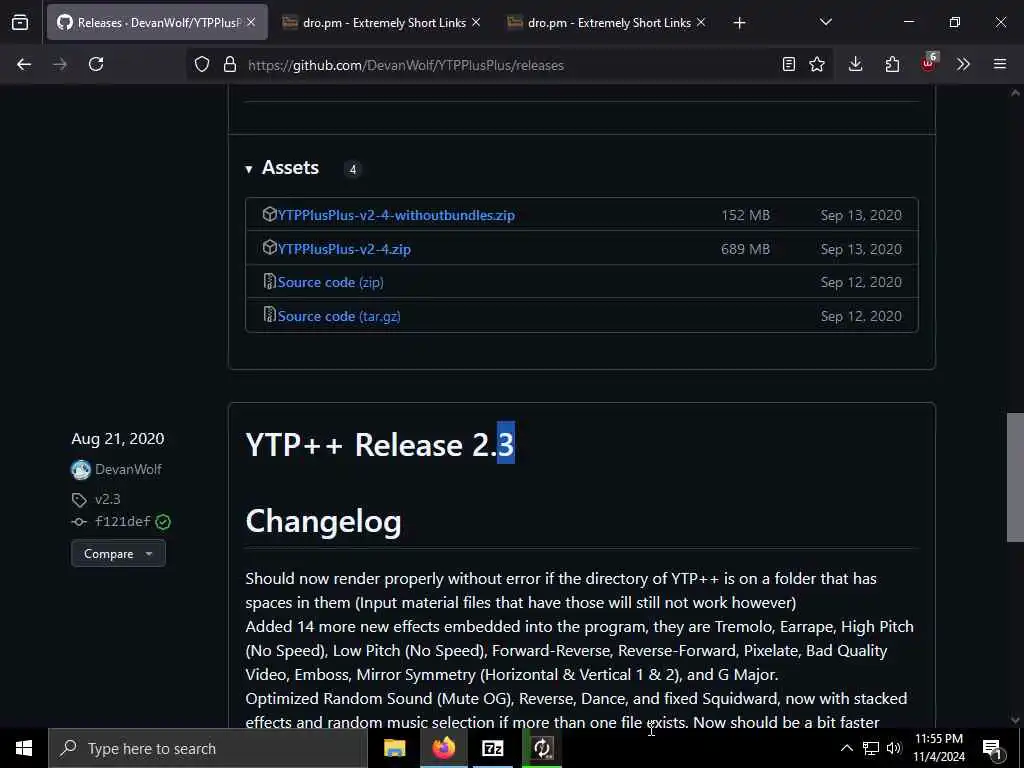Show verified commit green check badge
Viewport: 1024px width, 768px height.
click(163, 522)
